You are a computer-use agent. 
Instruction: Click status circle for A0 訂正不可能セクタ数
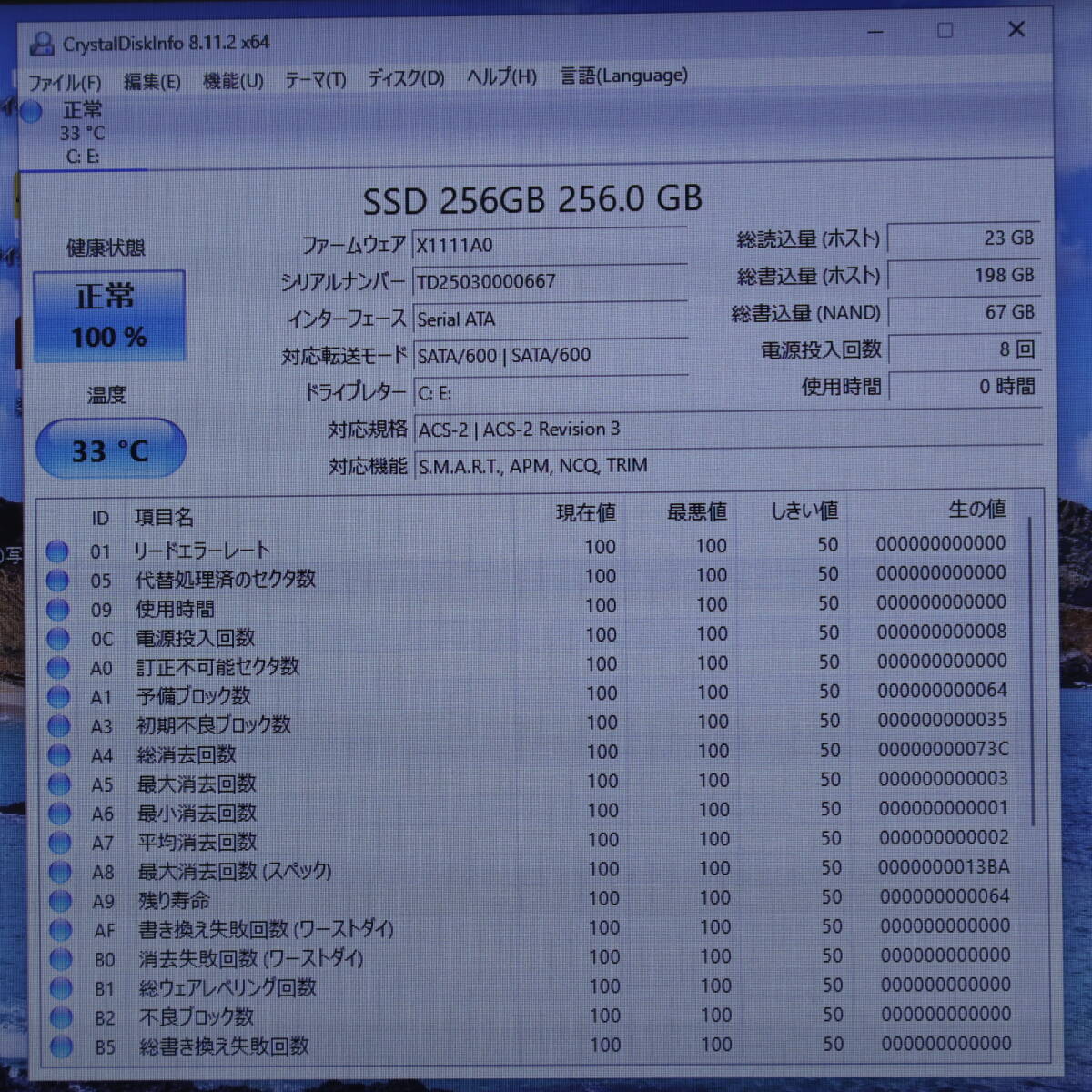click(x=58, y=667)
